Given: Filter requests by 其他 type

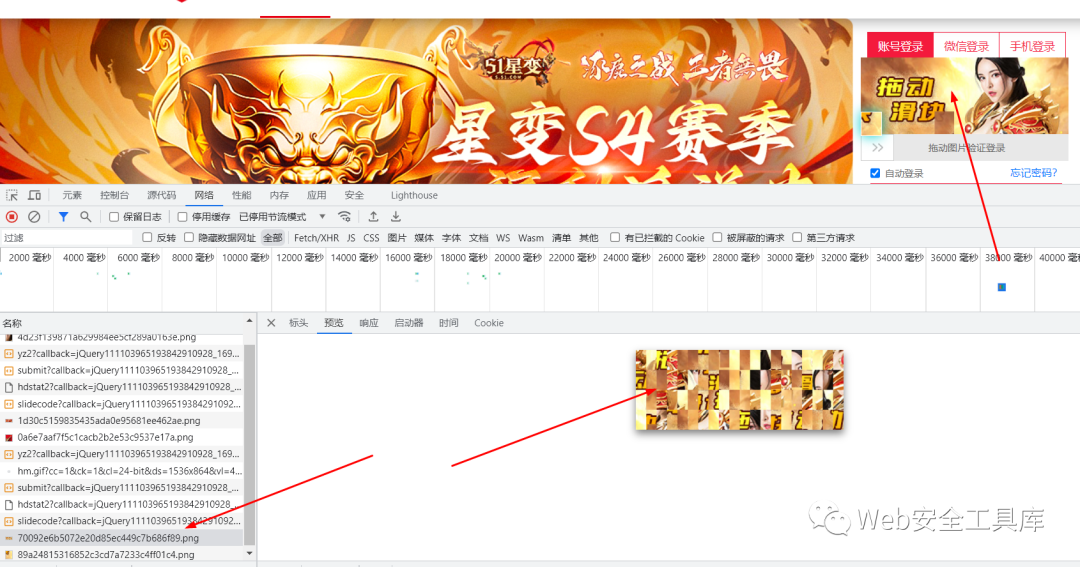Looking at the screenshot, I should pyautogui.click(x=589, y=238).
